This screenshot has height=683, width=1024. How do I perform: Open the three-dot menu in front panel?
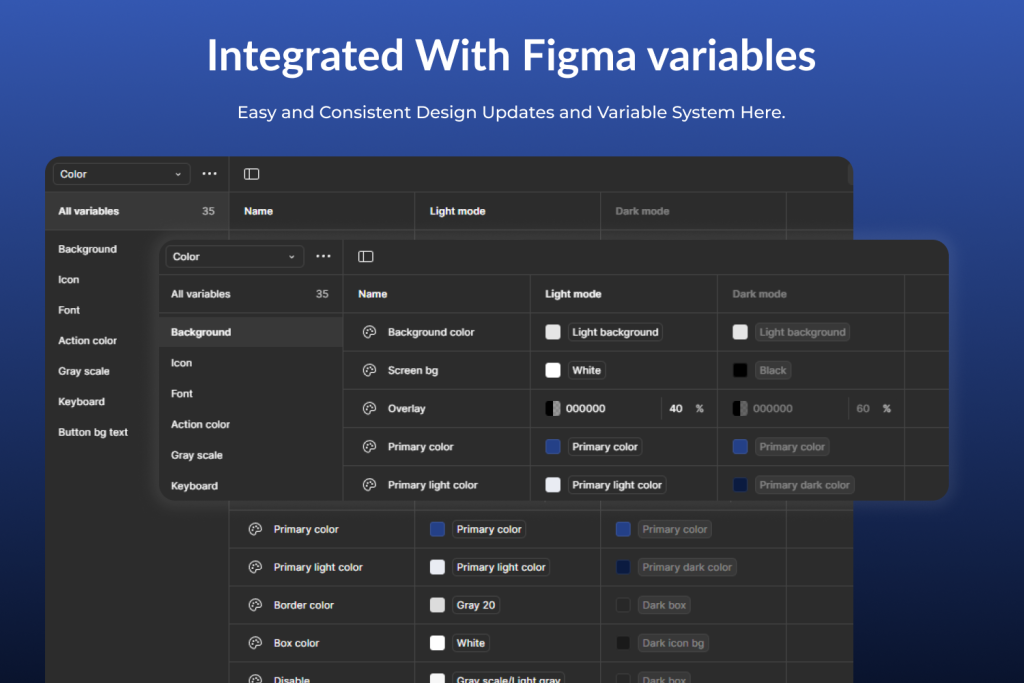tap(323, 257)
